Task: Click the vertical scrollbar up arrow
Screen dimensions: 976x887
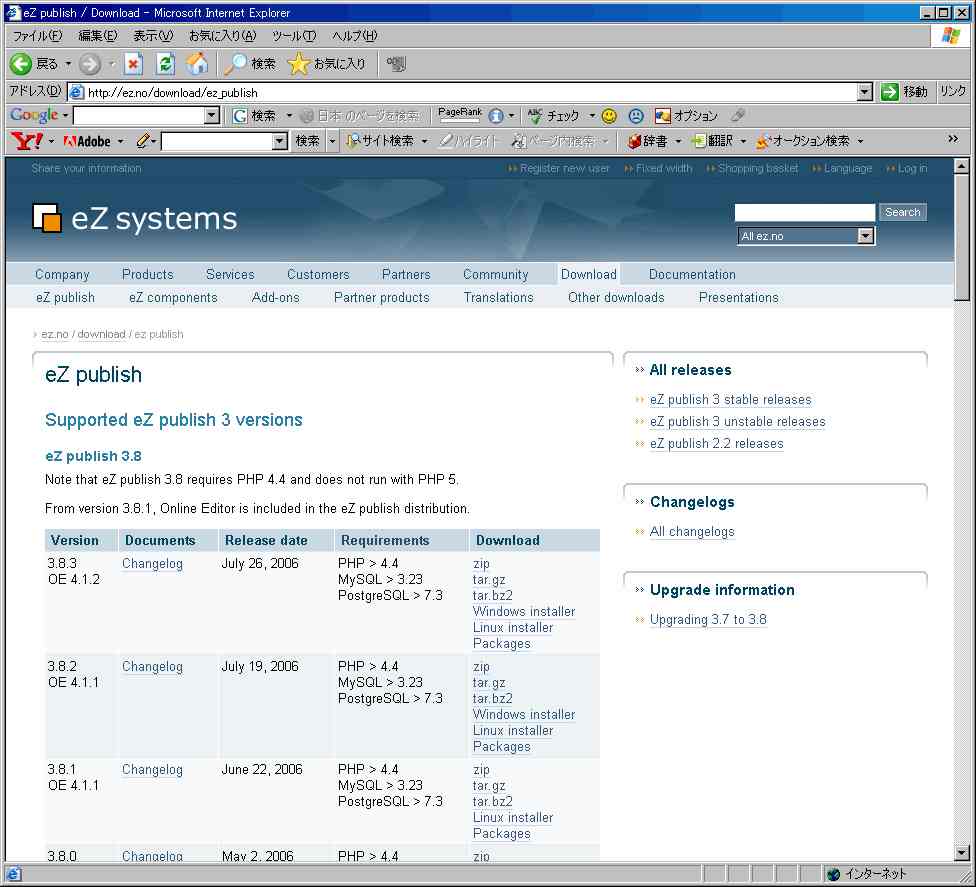Action: (961, 166)
